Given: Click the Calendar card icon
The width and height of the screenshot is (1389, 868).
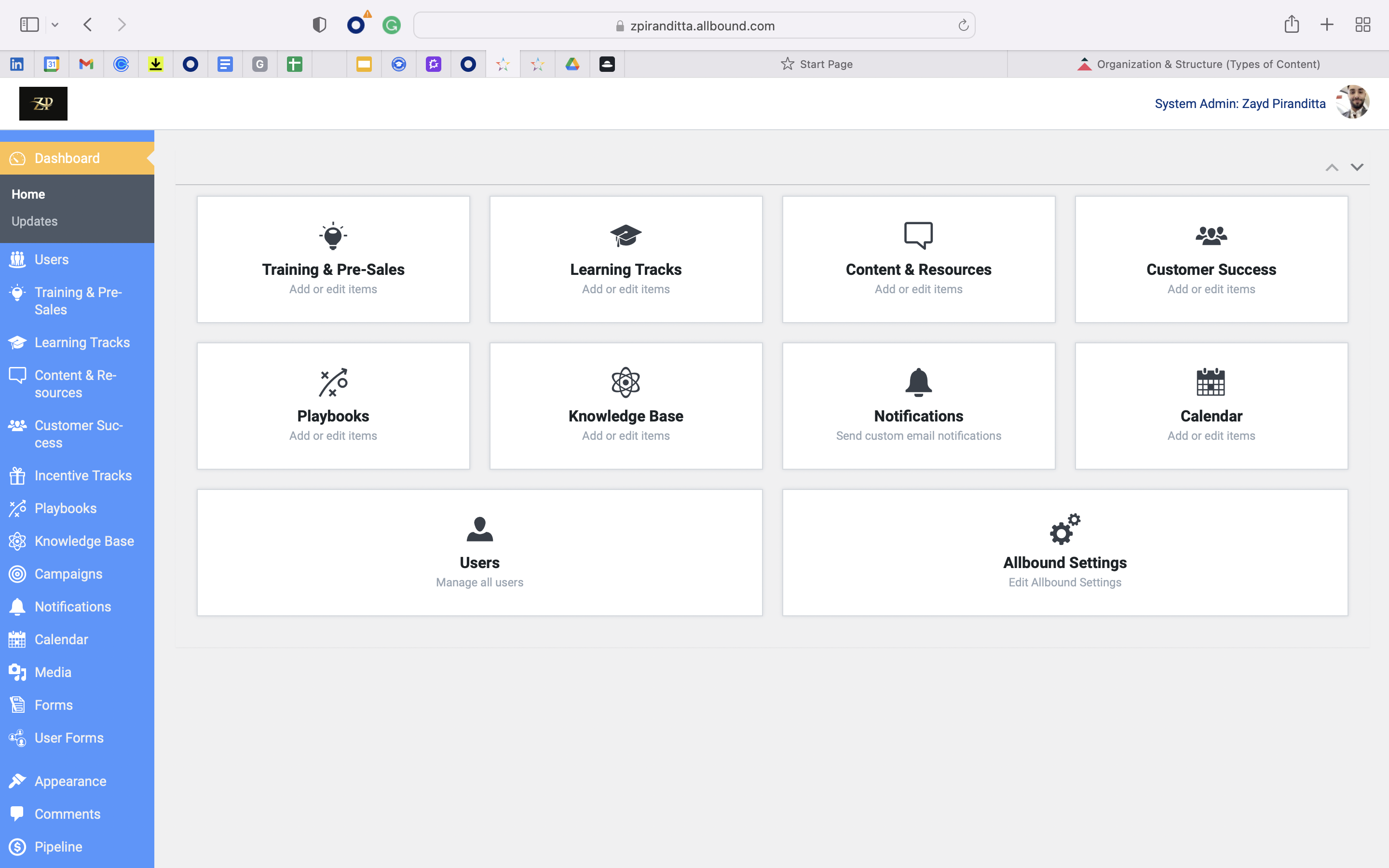Looking at the screenshot, I should (x=1211, y=382).
